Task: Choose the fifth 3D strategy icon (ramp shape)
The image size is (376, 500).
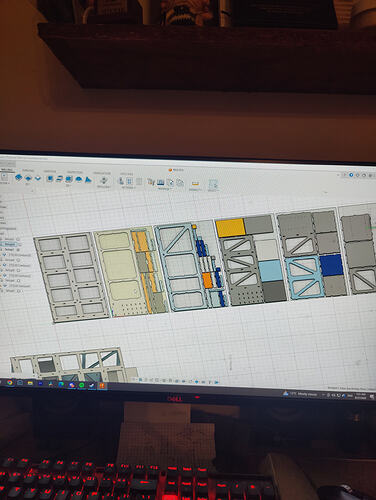Action: 88,180
